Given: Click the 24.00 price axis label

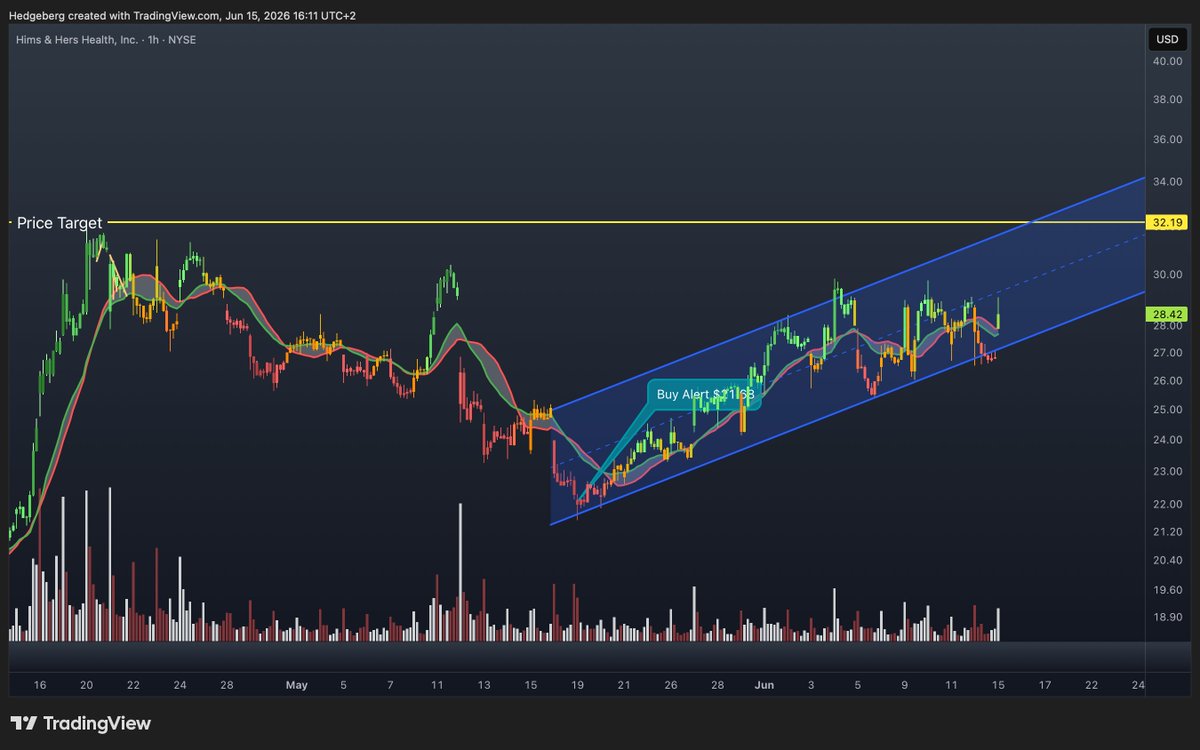Looking at the screenshot, I should click(1167, 440).
